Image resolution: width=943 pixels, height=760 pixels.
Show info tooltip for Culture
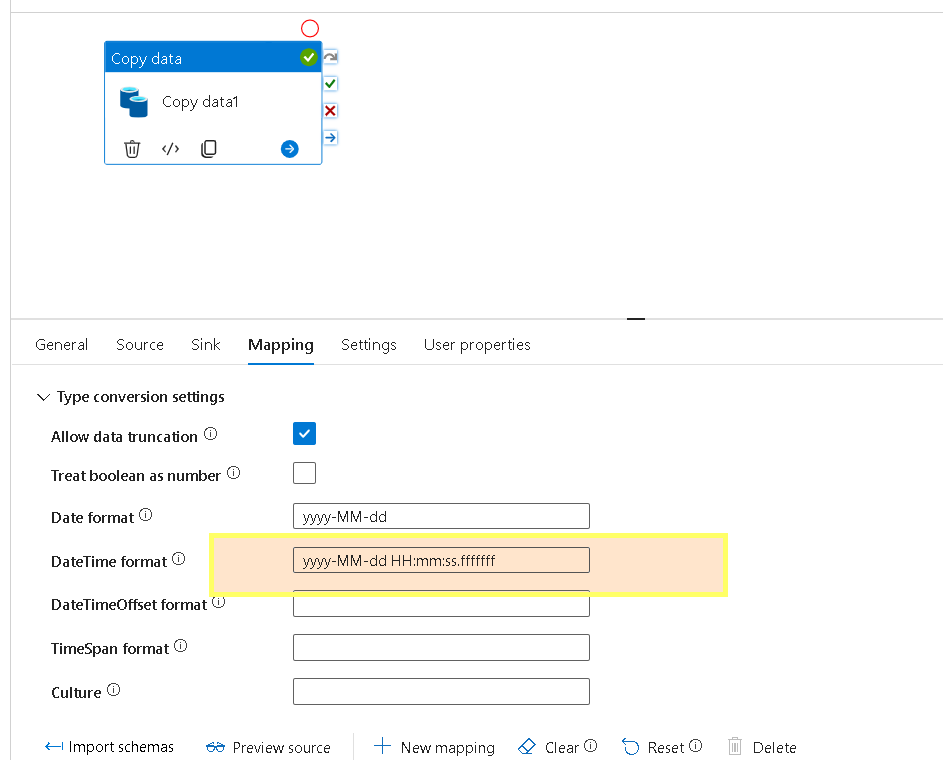tap(114, 690)
